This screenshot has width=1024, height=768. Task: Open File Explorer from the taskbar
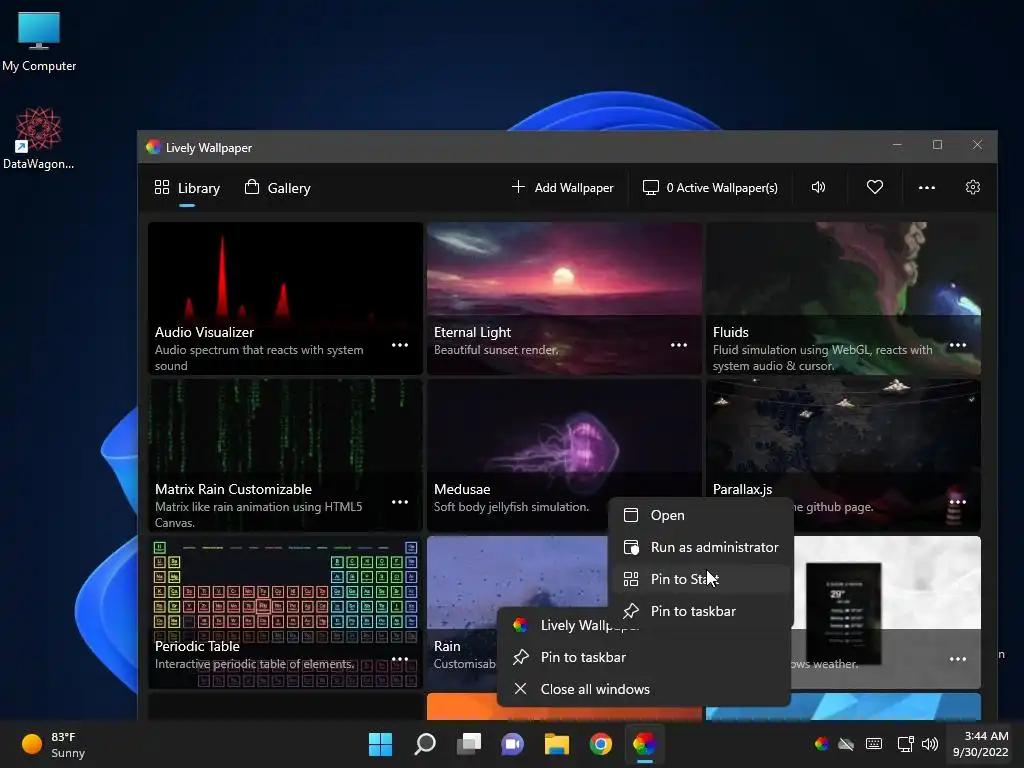pos(557,744)
